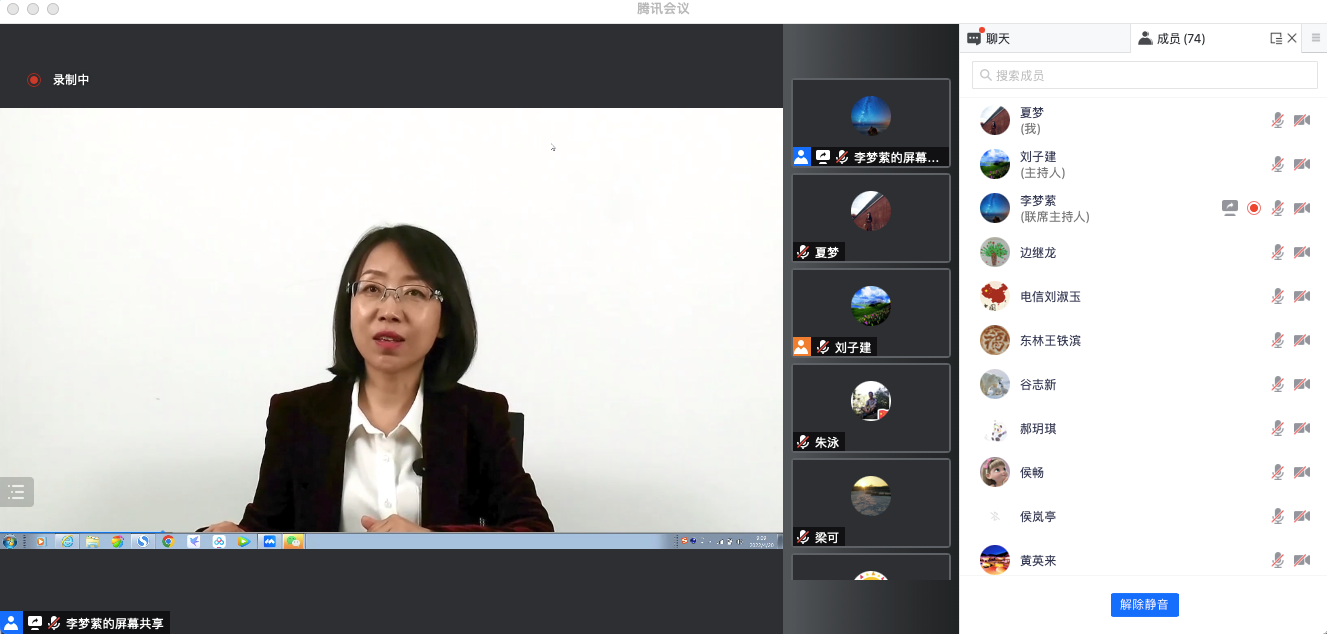Click Chrome icon in the shared taskbar
1327x634 pixels.
[x=168, y=541]
